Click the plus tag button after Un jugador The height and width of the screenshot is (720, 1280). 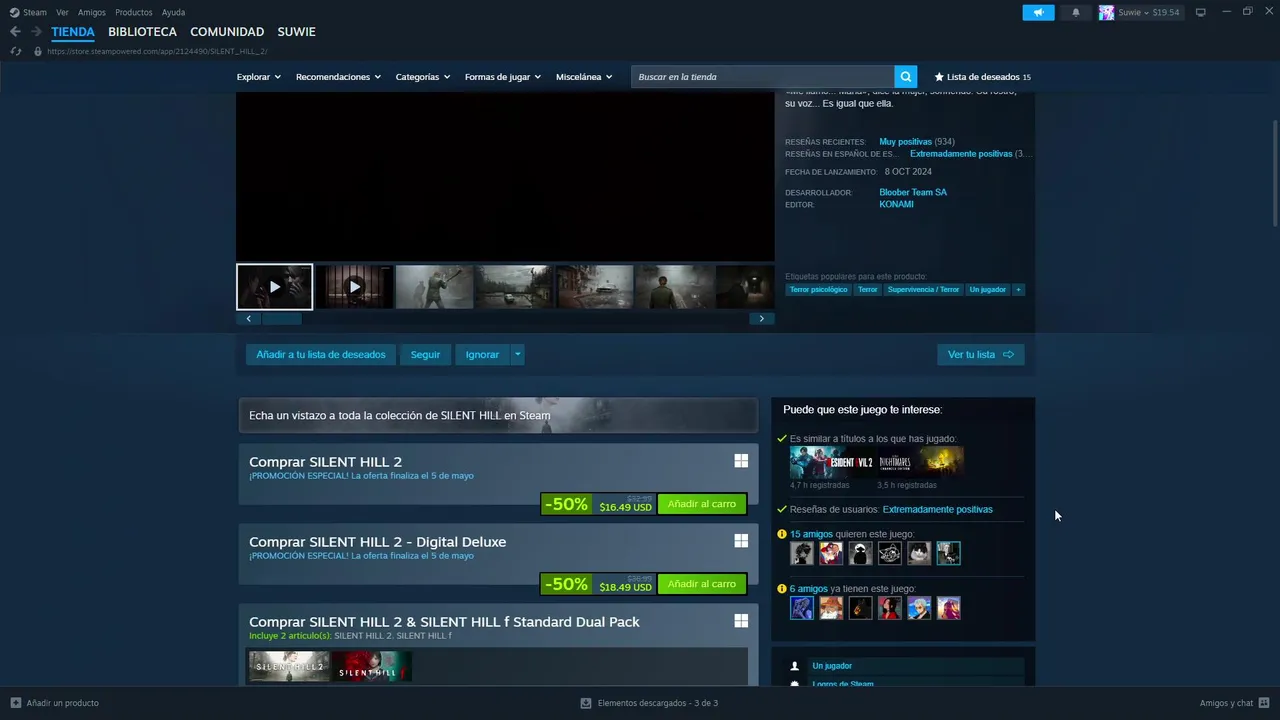click(1018, 290)
